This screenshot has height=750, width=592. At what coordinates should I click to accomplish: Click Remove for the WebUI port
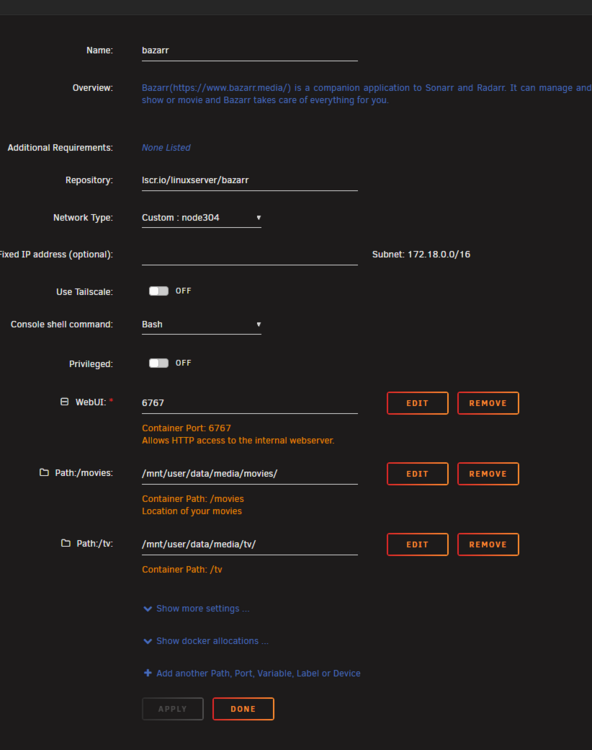point(488,403)
